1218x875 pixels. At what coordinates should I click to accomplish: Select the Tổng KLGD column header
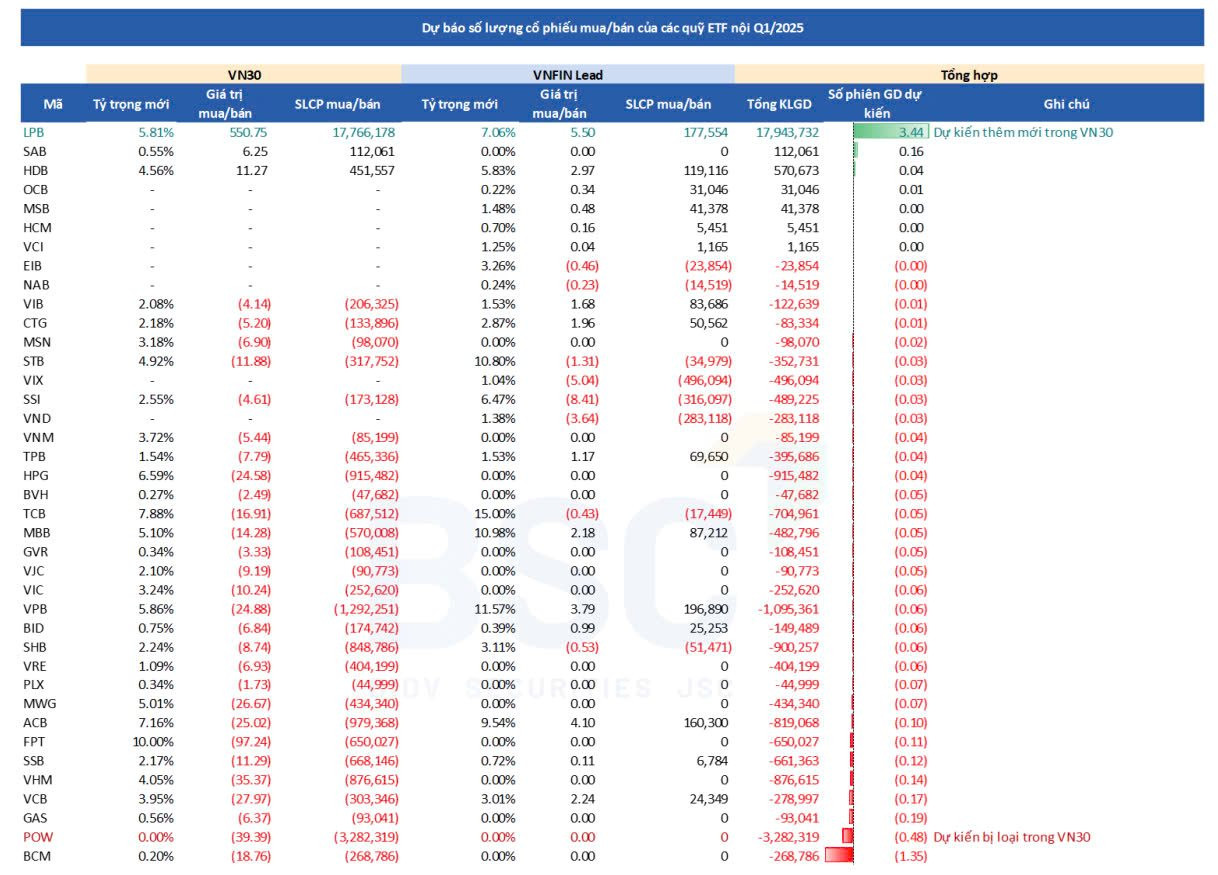pyautogui.click(x=780, y=104)
